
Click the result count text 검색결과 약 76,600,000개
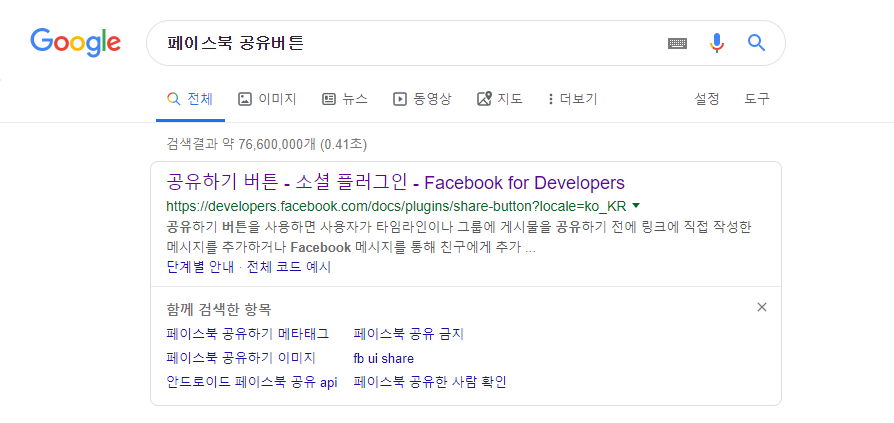[241, 144]
